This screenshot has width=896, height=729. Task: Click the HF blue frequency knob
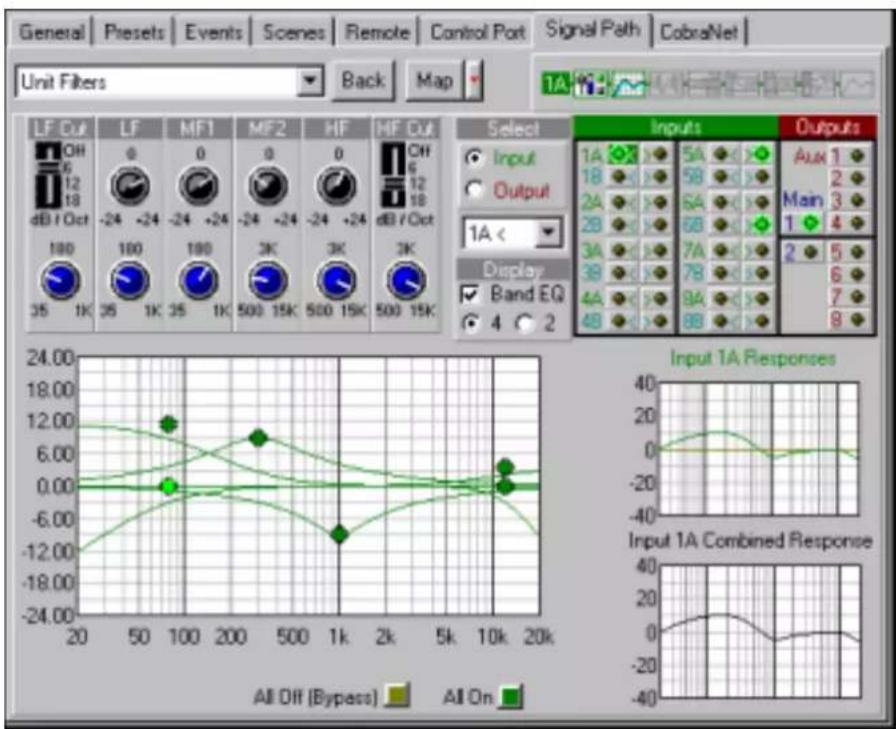tap(337, 281)
